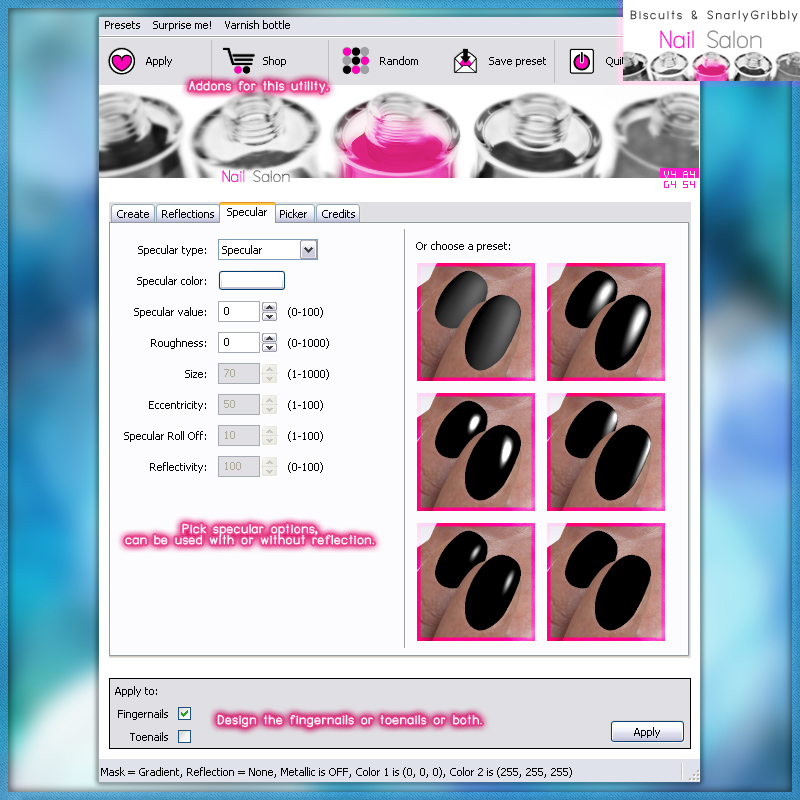
Task: Decrease Specular value with down arrow
Action: 269,316
